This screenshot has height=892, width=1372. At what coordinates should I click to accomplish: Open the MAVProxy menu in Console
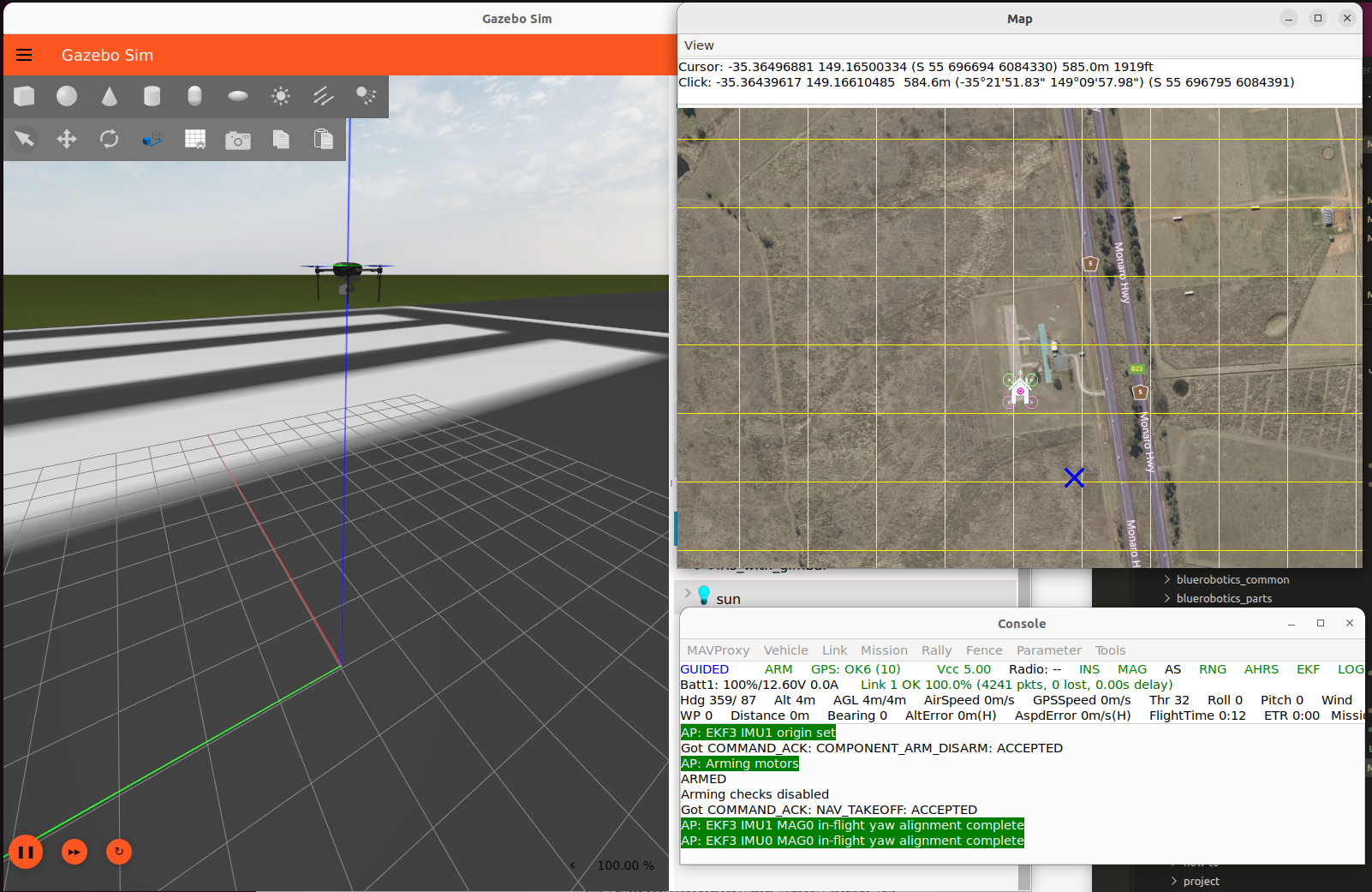tap(718, 650)
